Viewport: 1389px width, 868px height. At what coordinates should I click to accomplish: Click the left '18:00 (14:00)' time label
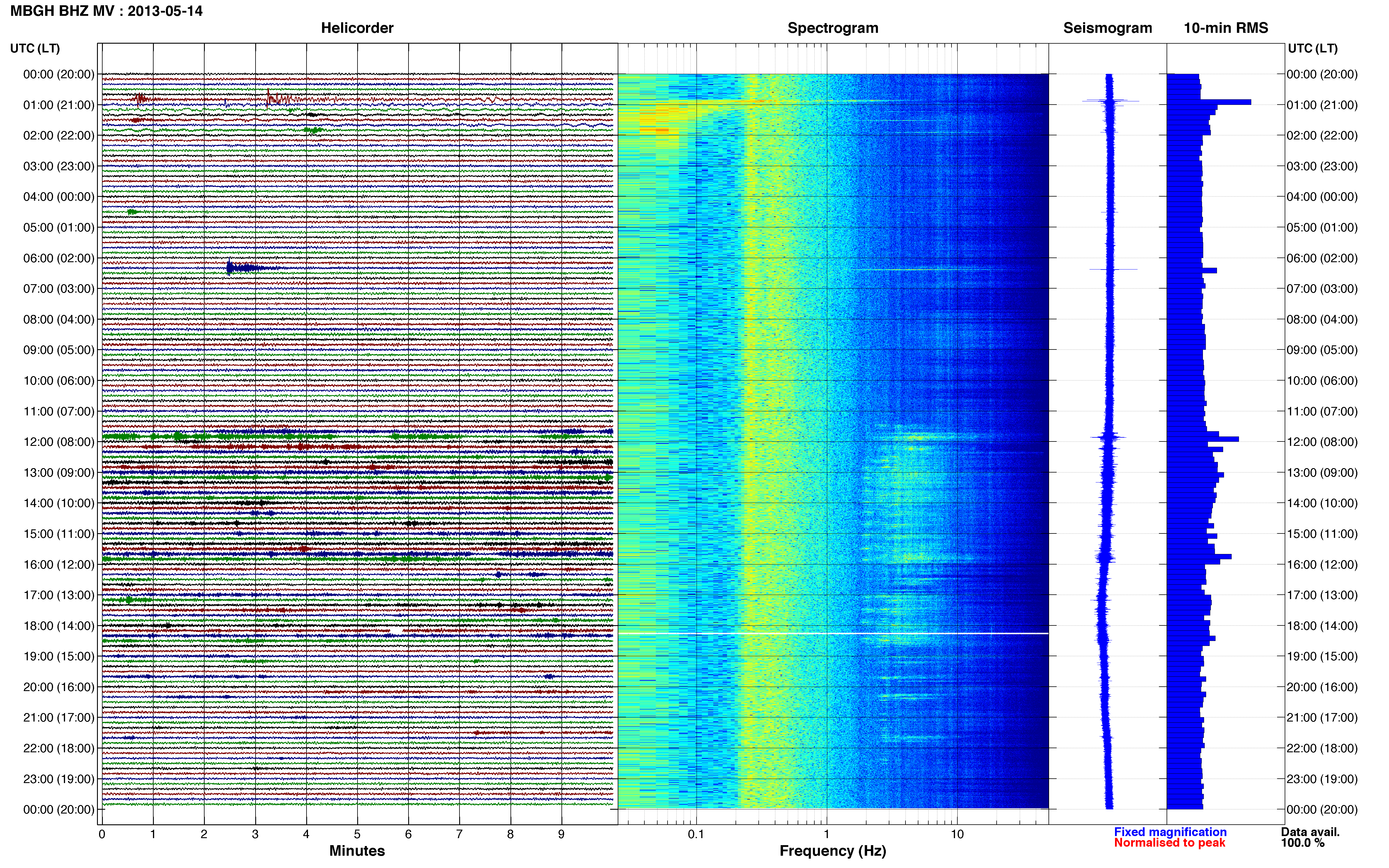pos(59,626)
